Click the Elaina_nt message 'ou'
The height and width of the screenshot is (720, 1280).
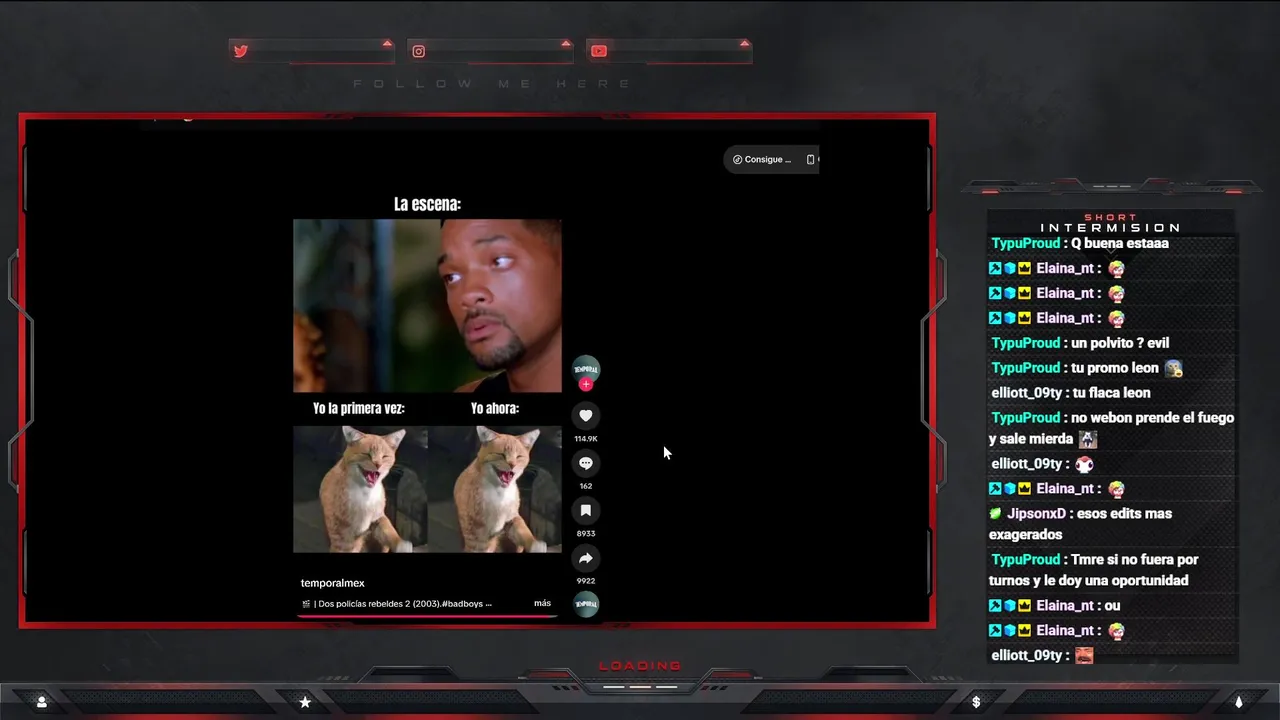[1113, 606]
